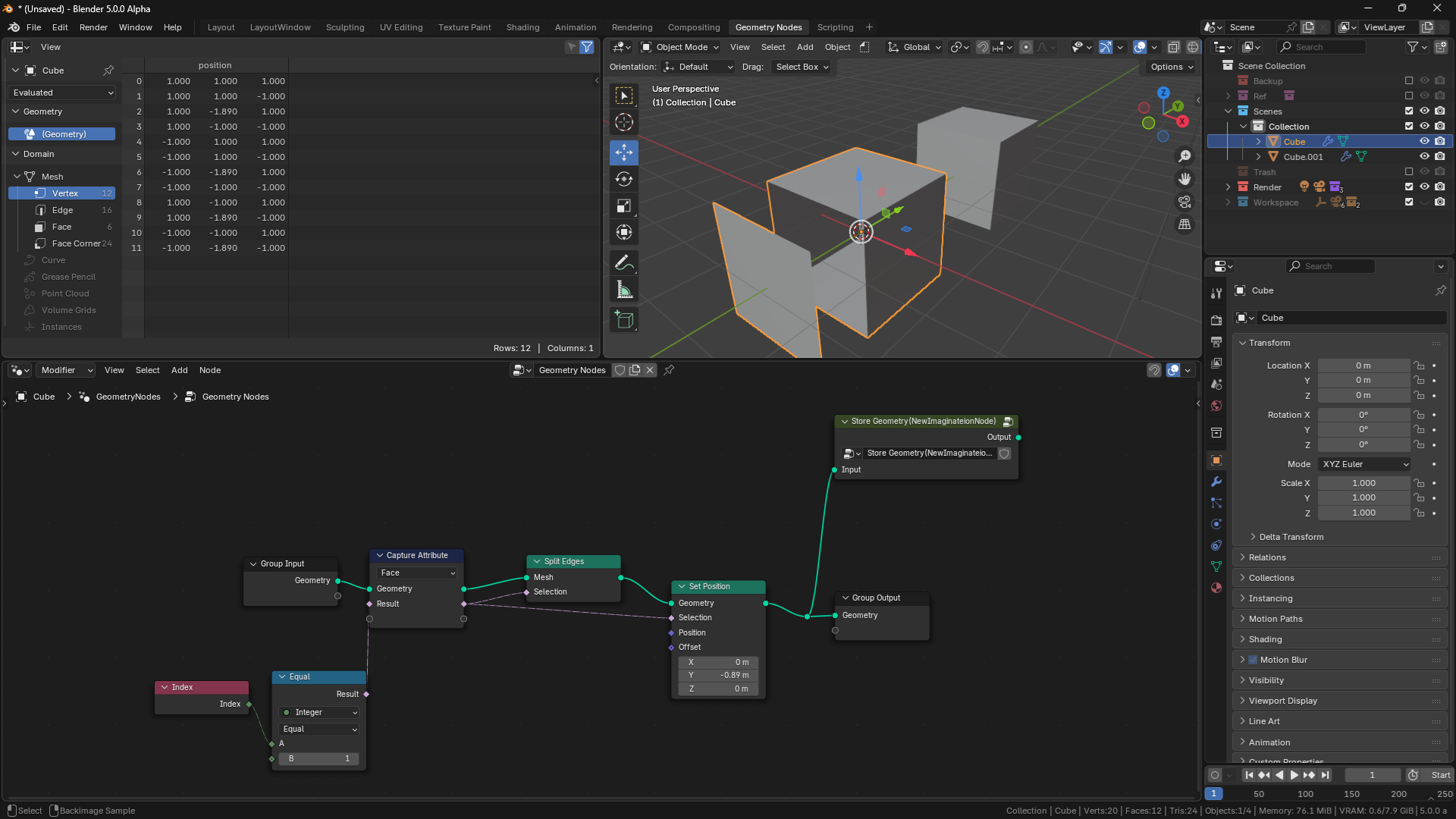Open the XYZ Euler rotation mode dropdown
This screenshot has height=819, width=1456.
tap(1364, 464)
